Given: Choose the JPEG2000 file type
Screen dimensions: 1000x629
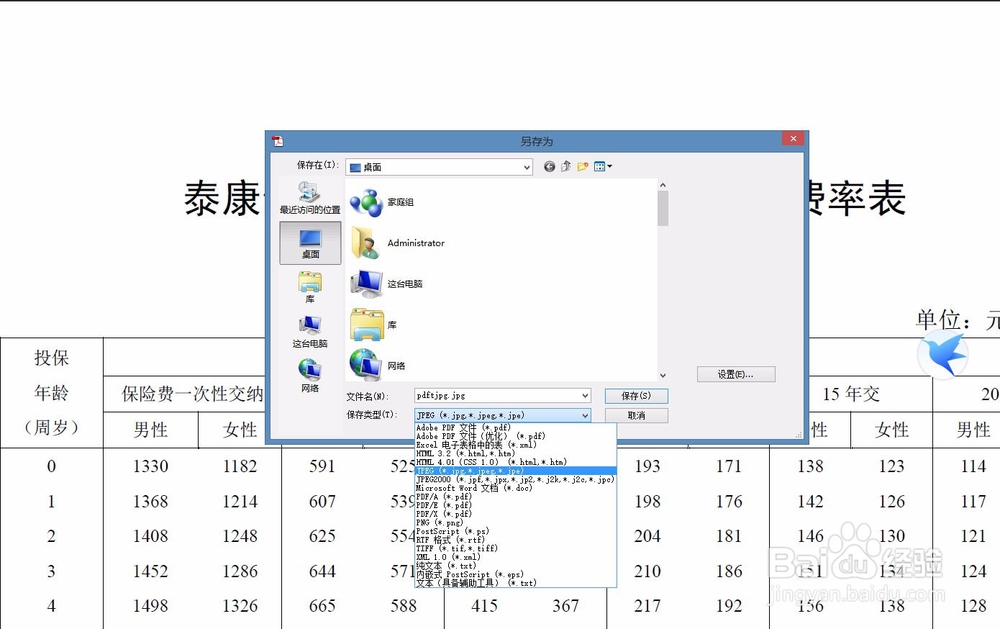Looking at the screenshot, I should click(515, 479).
